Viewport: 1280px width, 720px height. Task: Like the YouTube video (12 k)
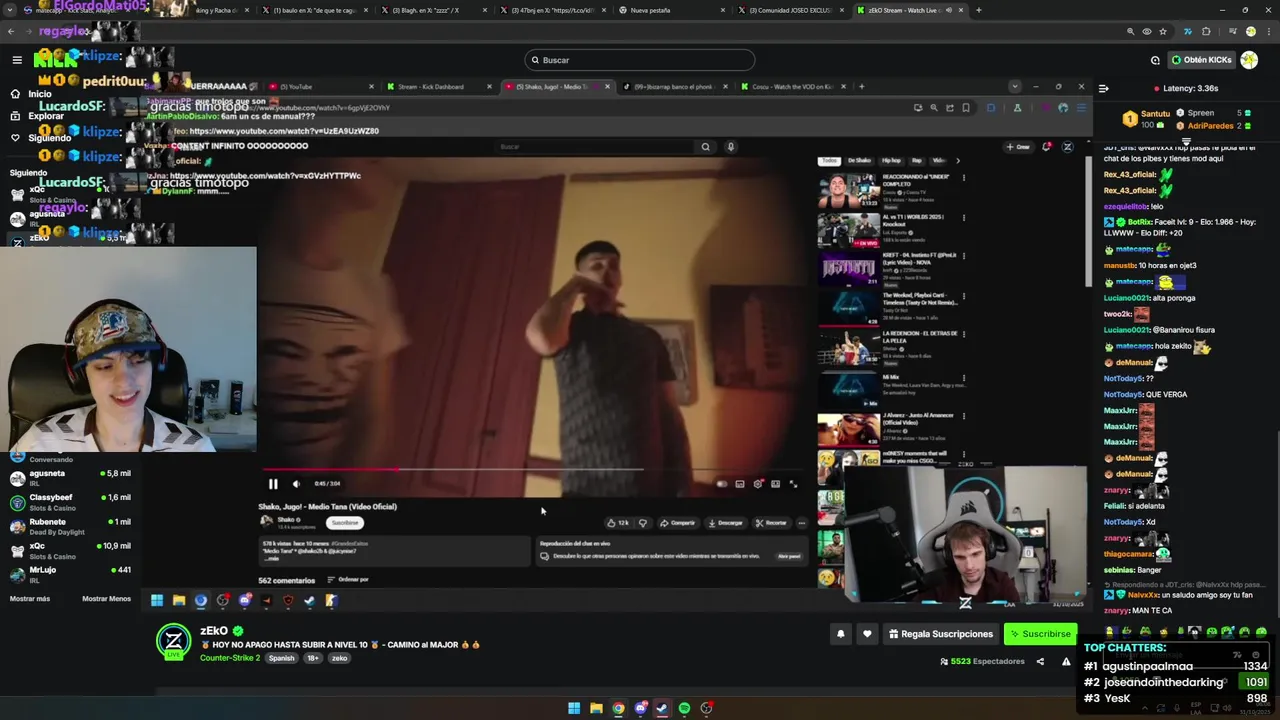[617, 523]
